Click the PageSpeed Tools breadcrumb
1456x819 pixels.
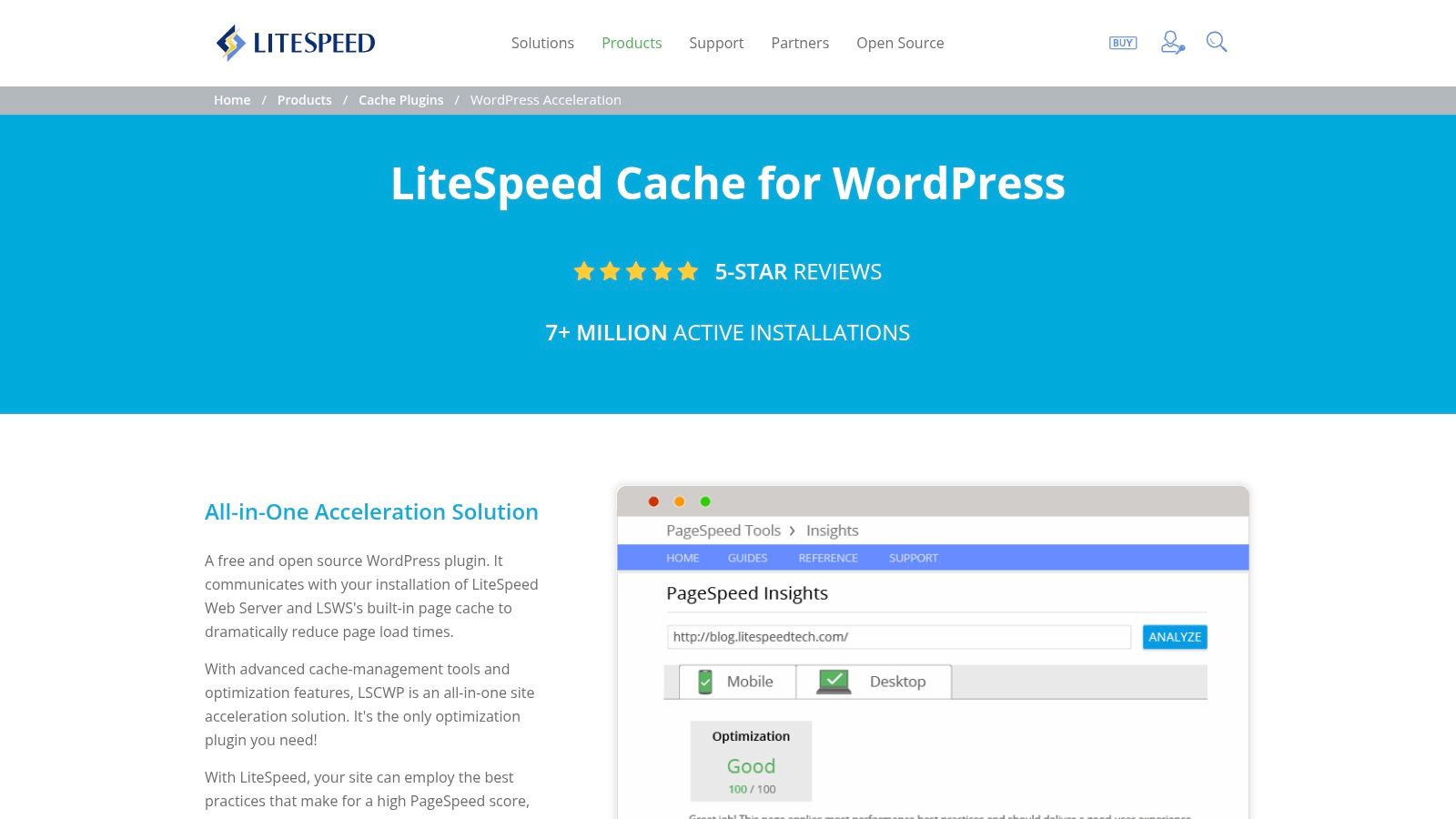click(x=723, y=531)
